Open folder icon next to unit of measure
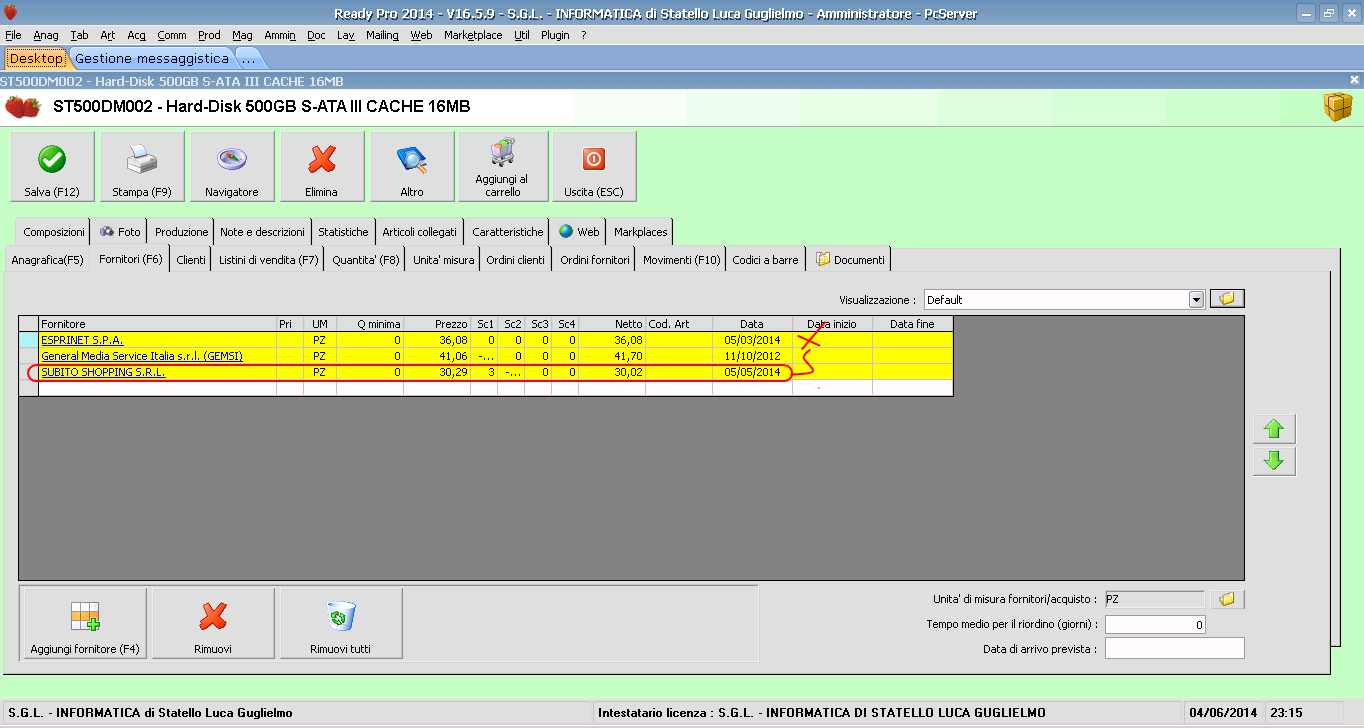 click(x=1227, y=599)
